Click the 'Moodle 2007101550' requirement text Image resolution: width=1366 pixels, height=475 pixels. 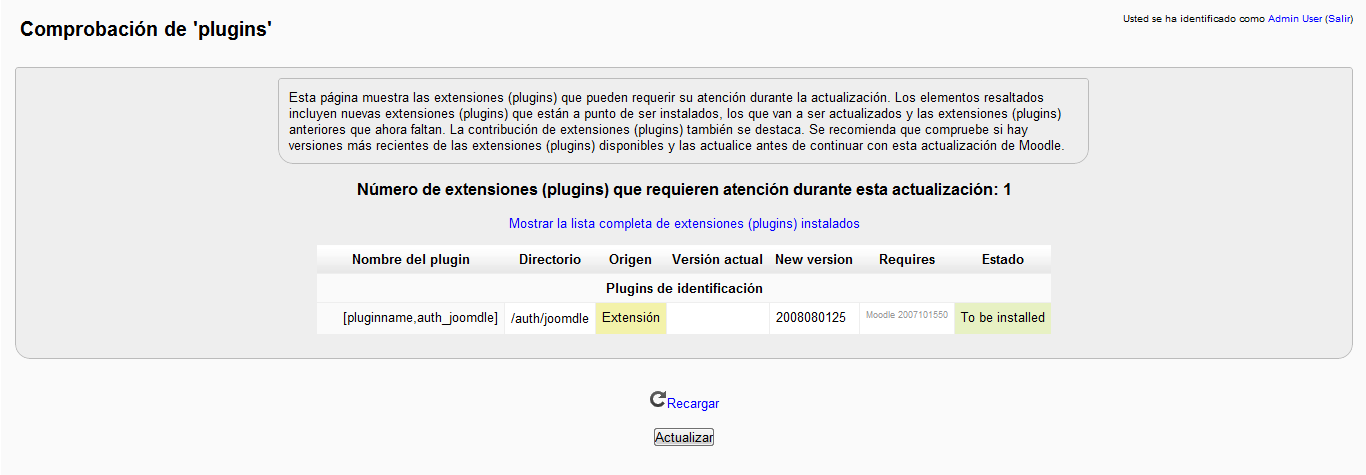pyautogui.click(x=906, y=315)
